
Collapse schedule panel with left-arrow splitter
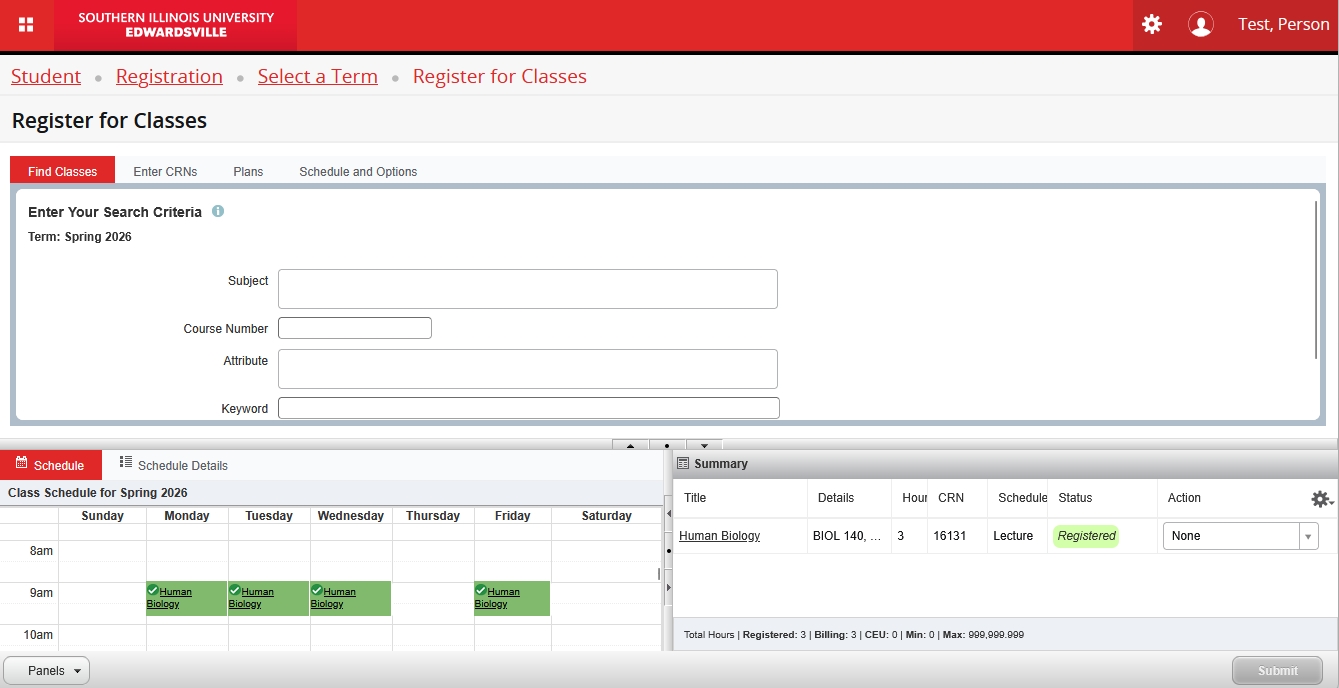pos(668,513)
